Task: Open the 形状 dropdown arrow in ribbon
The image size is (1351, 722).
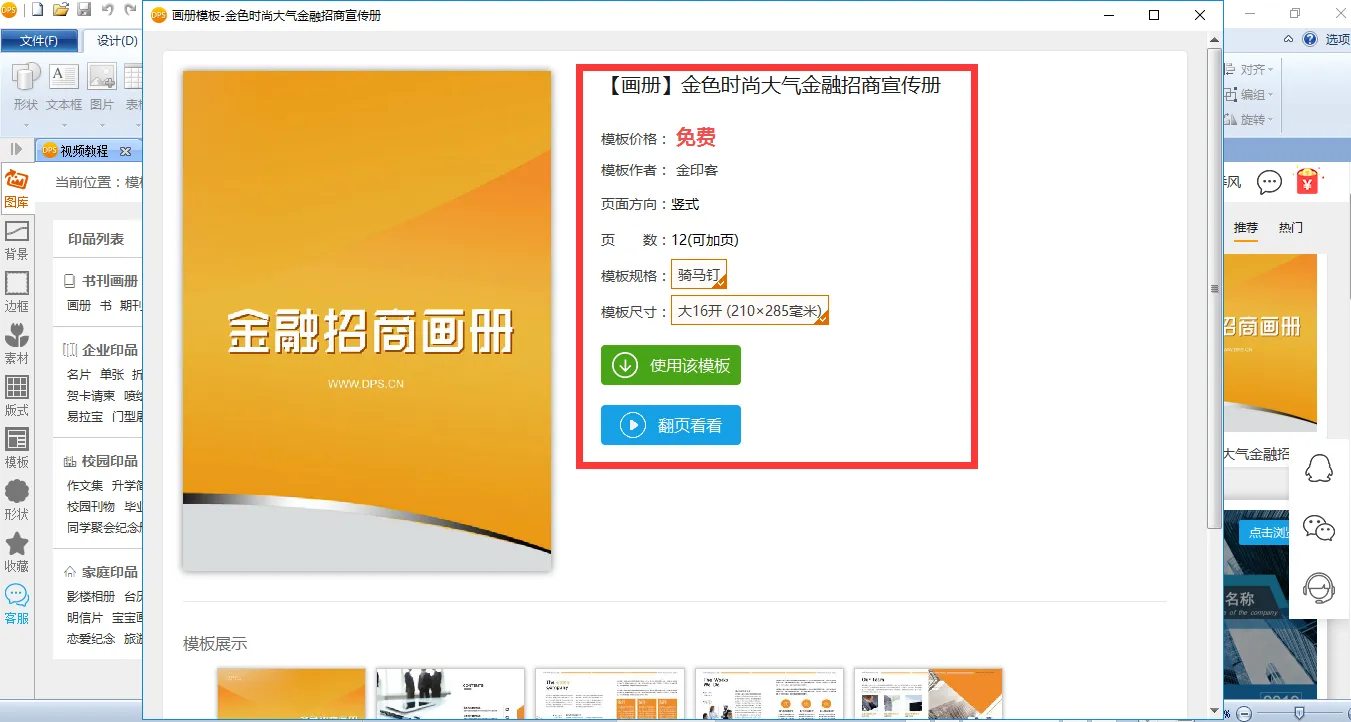Action: click(26, 124)
